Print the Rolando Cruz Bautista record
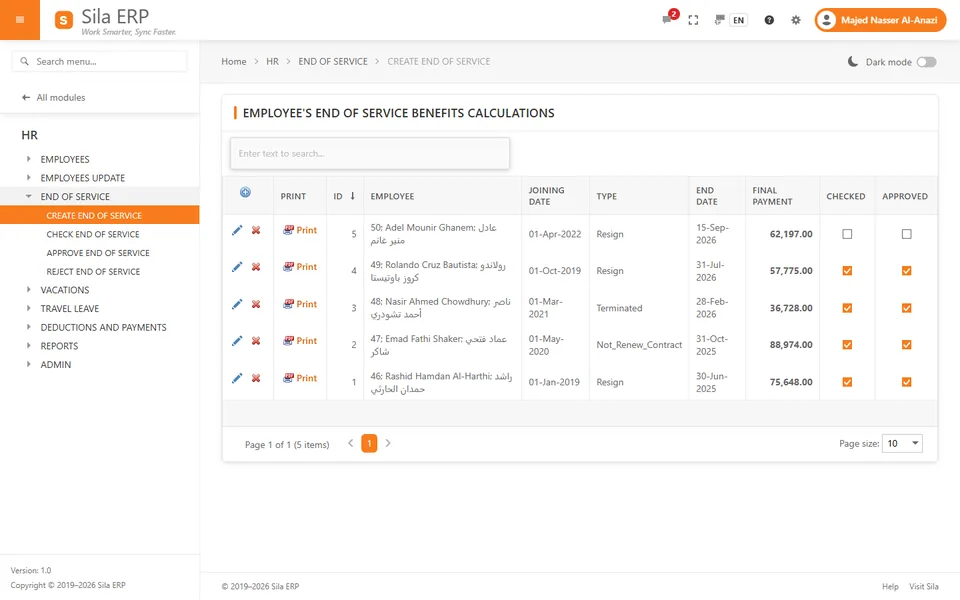The width and height of the screenshot is (960, 600). (300, 267)
